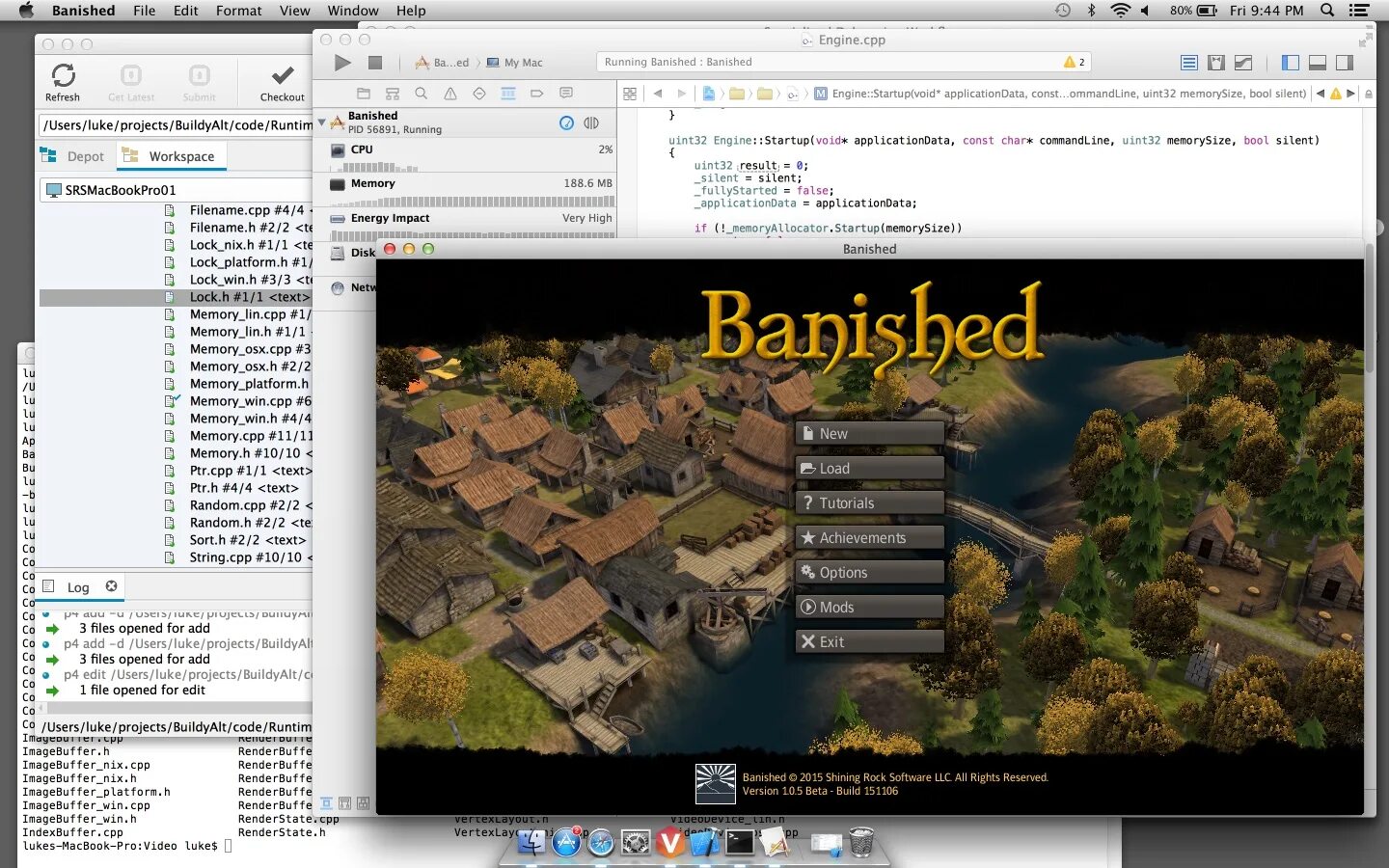Open Tutorials in the Banished menu
1389x868 pixels.
(870, 503)
